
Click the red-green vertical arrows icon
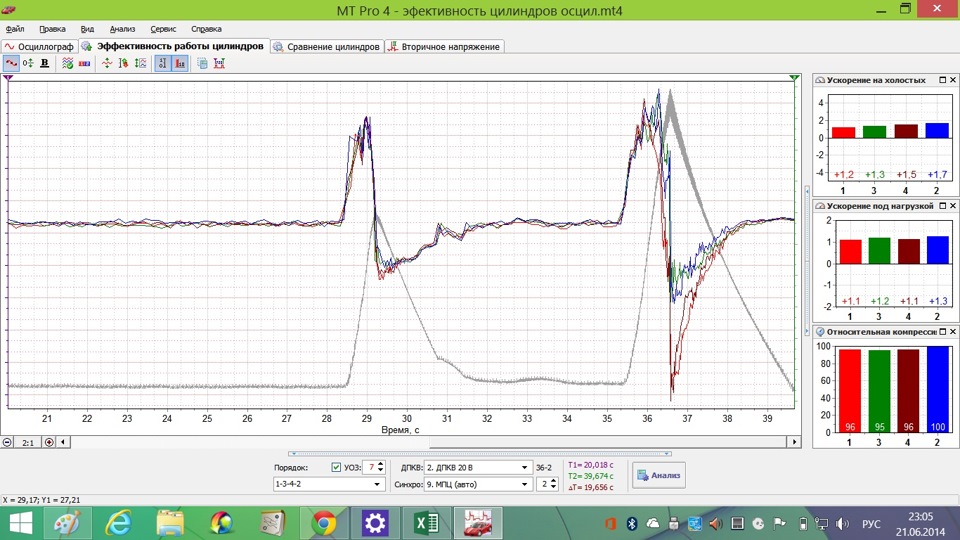[x=123, y=63]
